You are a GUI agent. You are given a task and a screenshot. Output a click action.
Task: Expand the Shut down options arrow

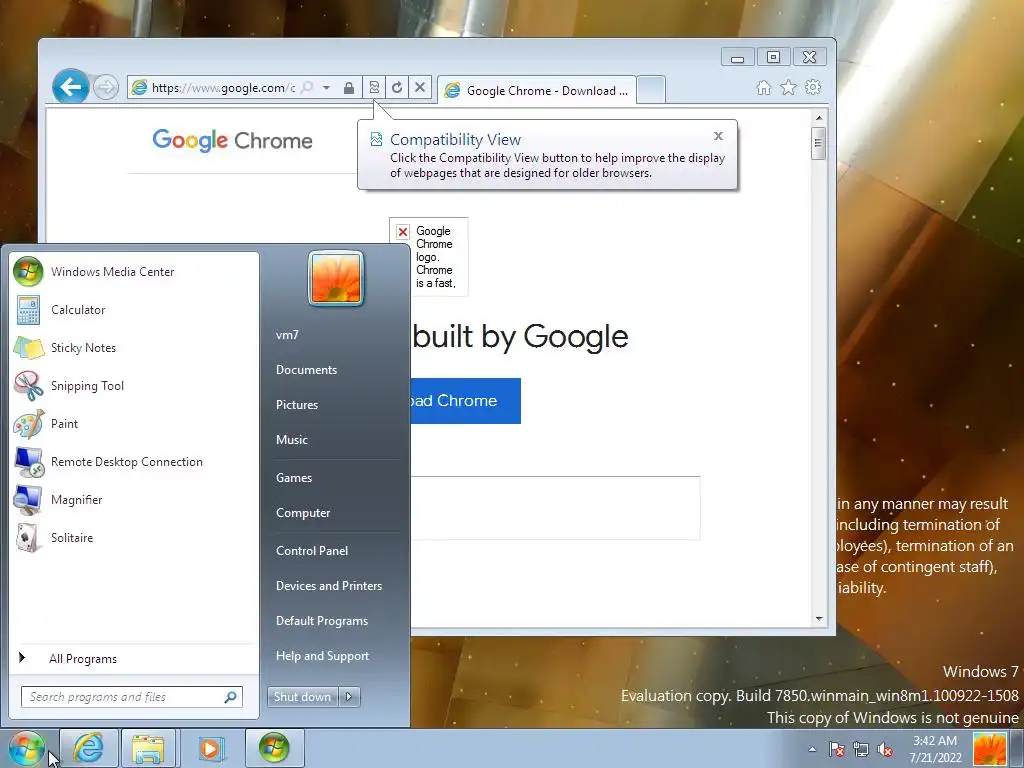349,697
